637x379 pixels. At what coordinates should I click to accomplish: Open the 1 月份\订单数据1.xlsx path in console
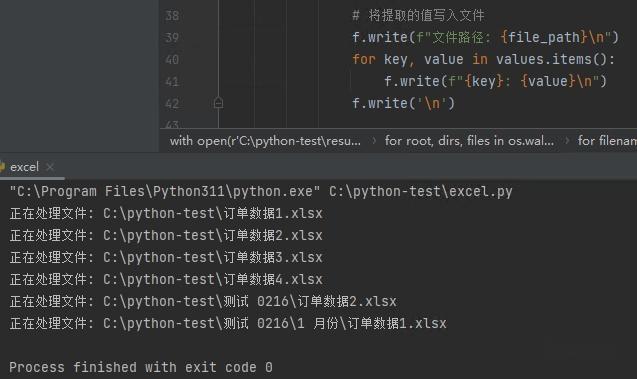(275, 323)
